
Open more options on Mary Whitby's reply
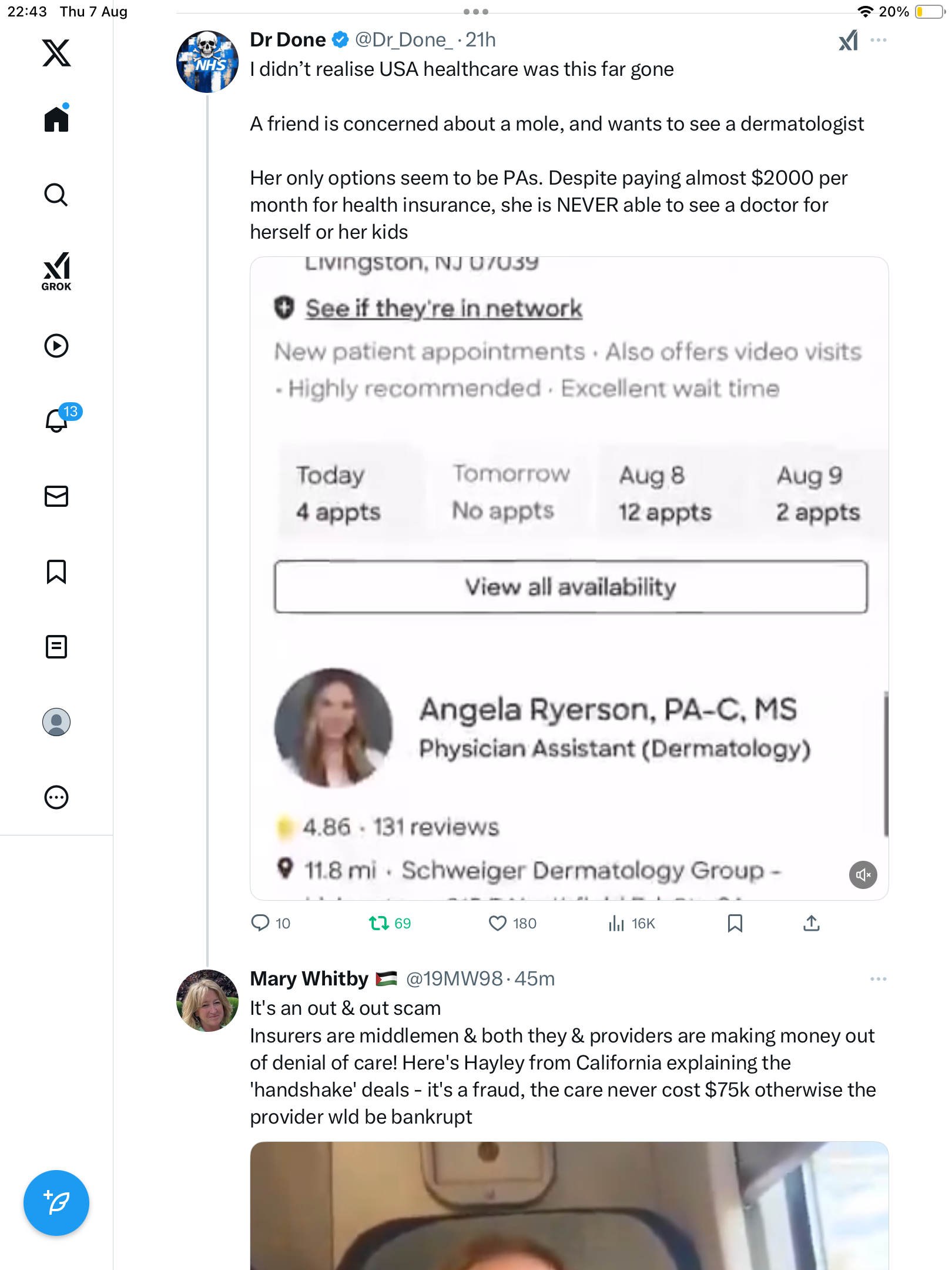click(x=879, y=979)
